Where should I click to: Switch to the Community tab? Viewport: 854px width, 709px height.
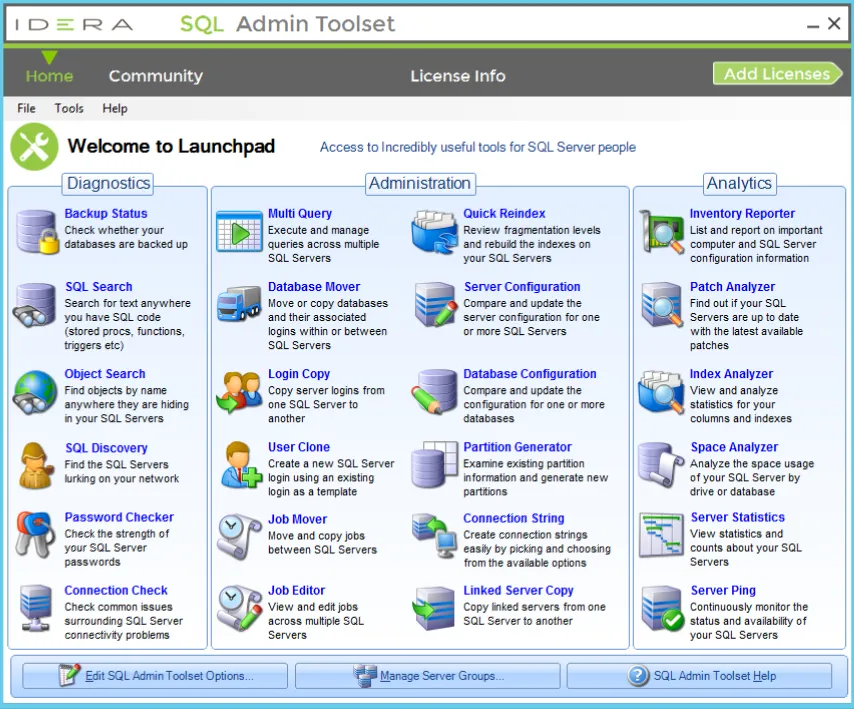[x=156, y=75]
